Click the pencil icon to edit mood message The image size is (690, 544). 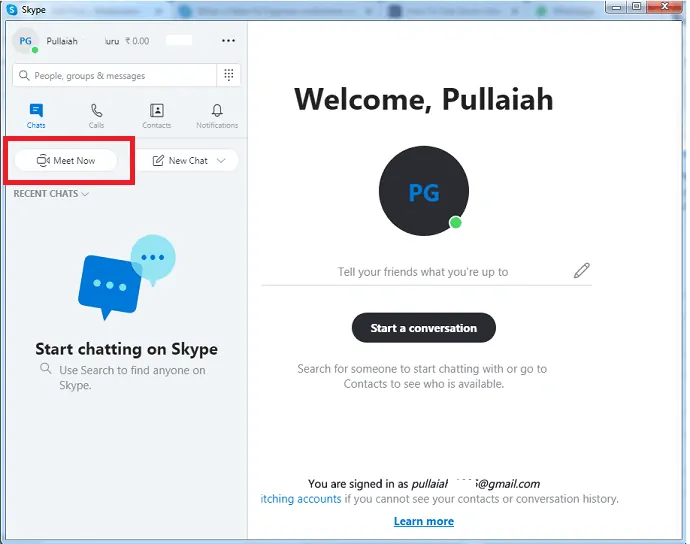(x=581, y=271)
